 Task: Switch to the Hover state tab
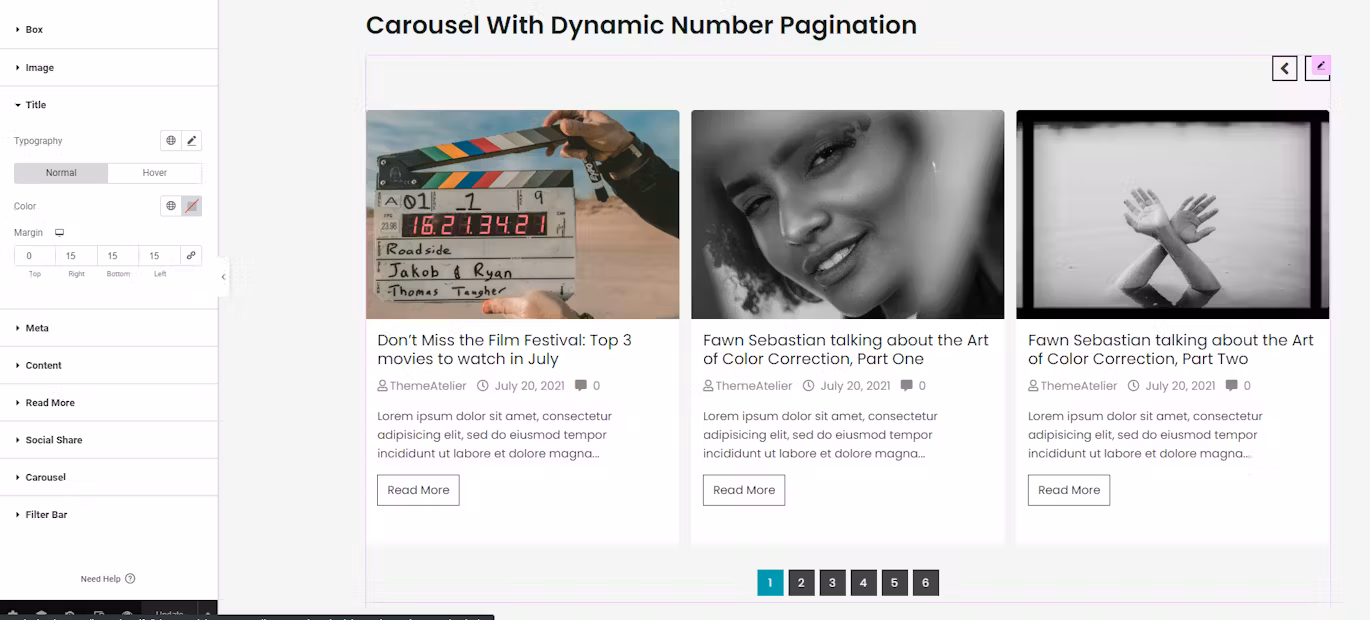point(155,173)
